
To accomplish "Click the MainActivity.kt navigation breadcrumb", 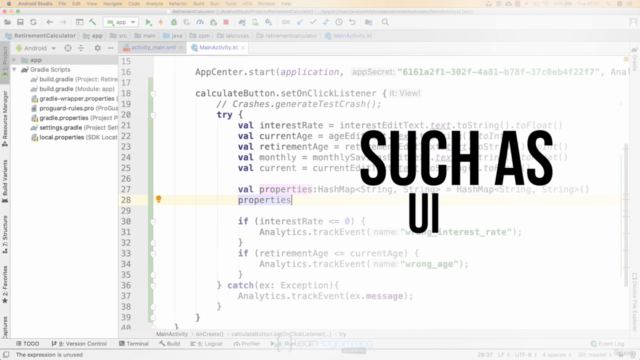I will [x=349, y=36].
